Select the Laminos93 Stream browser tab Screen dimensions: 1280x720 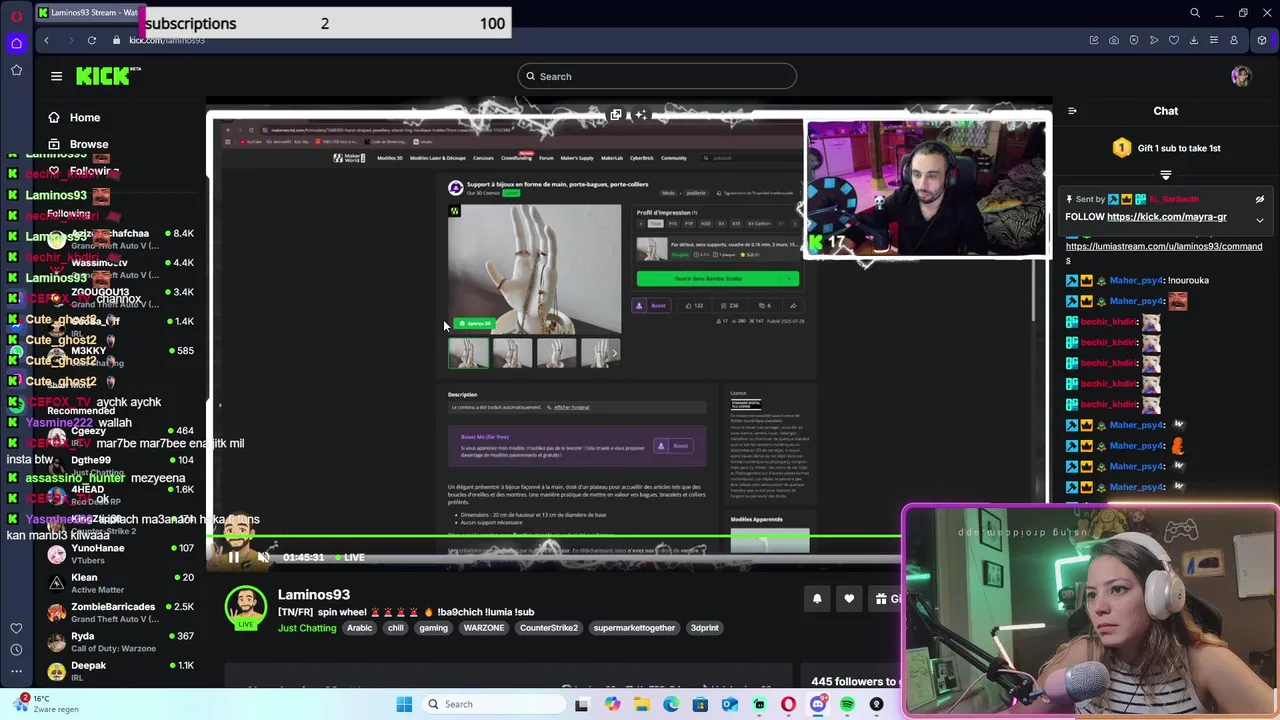click(88, 13)
